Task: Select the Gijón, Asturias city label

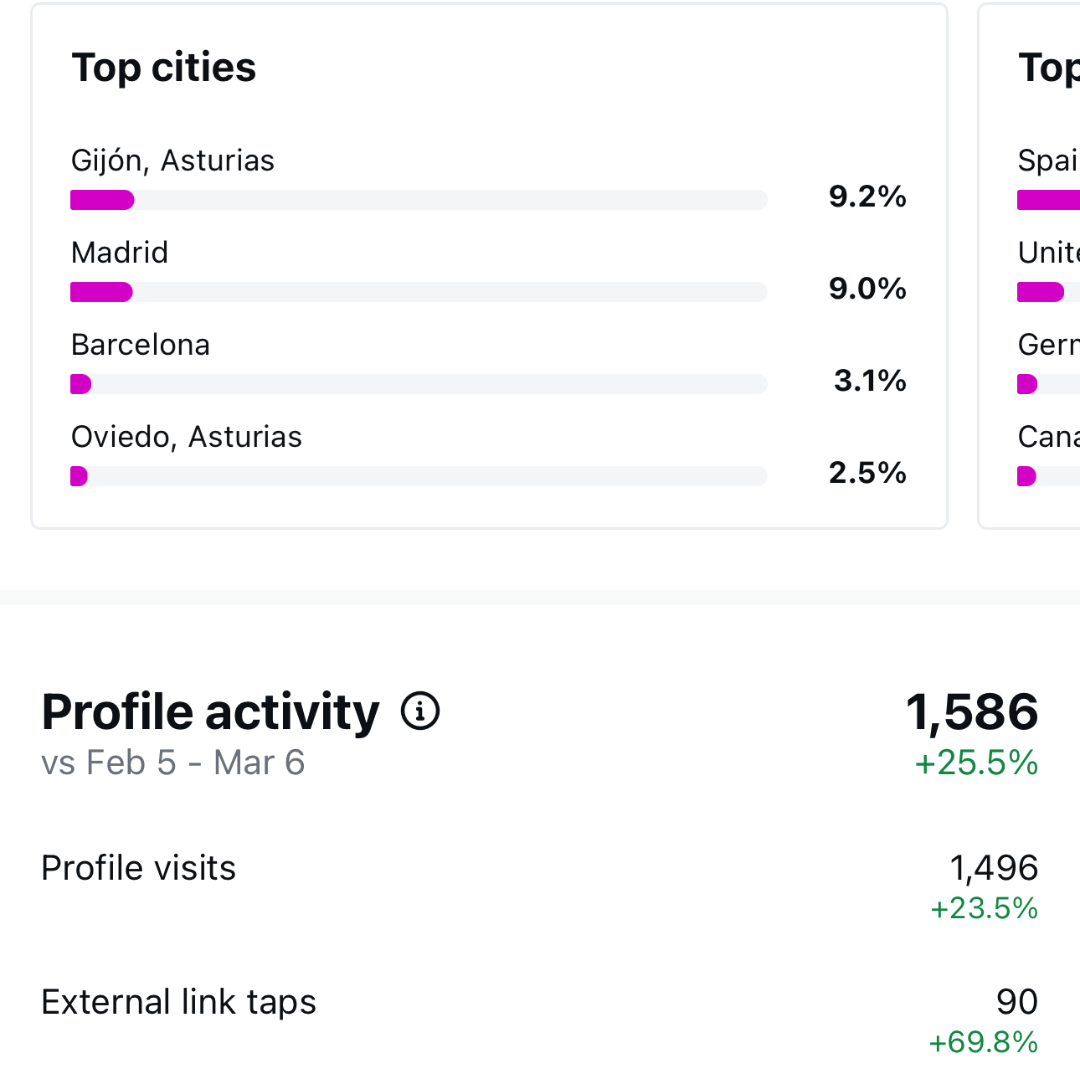Action: click(x=173, y=160)
